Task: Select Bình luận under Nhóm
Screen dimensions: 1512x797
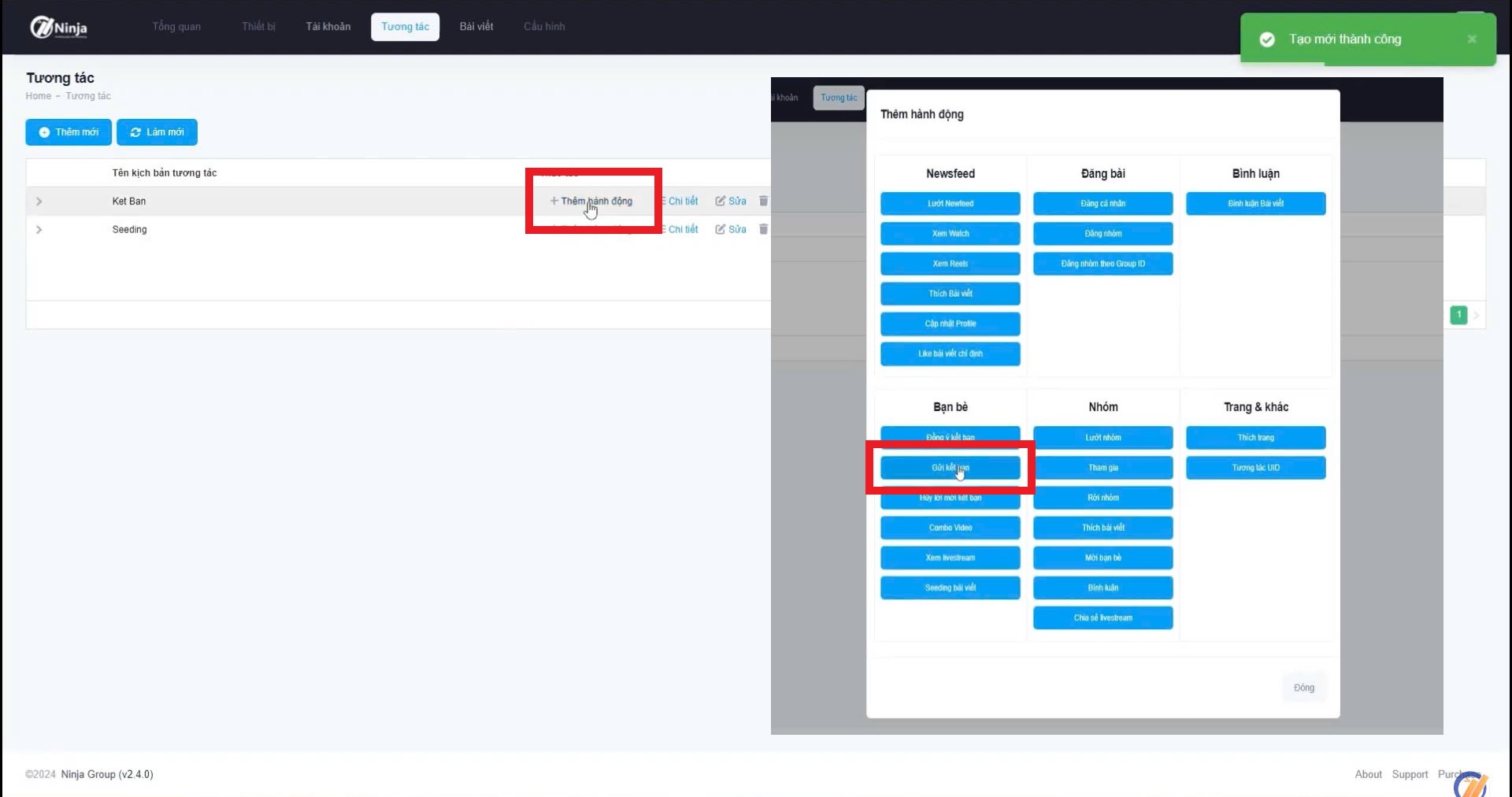Action: pyautogui.click(x=1102, y=588)
